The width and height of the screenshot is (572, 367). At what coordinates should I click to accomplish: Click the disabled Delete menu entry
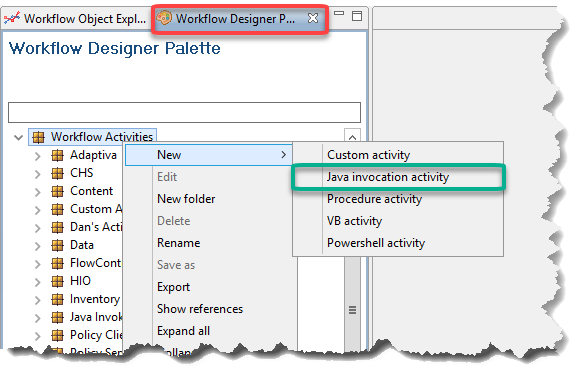click(174, 221)
